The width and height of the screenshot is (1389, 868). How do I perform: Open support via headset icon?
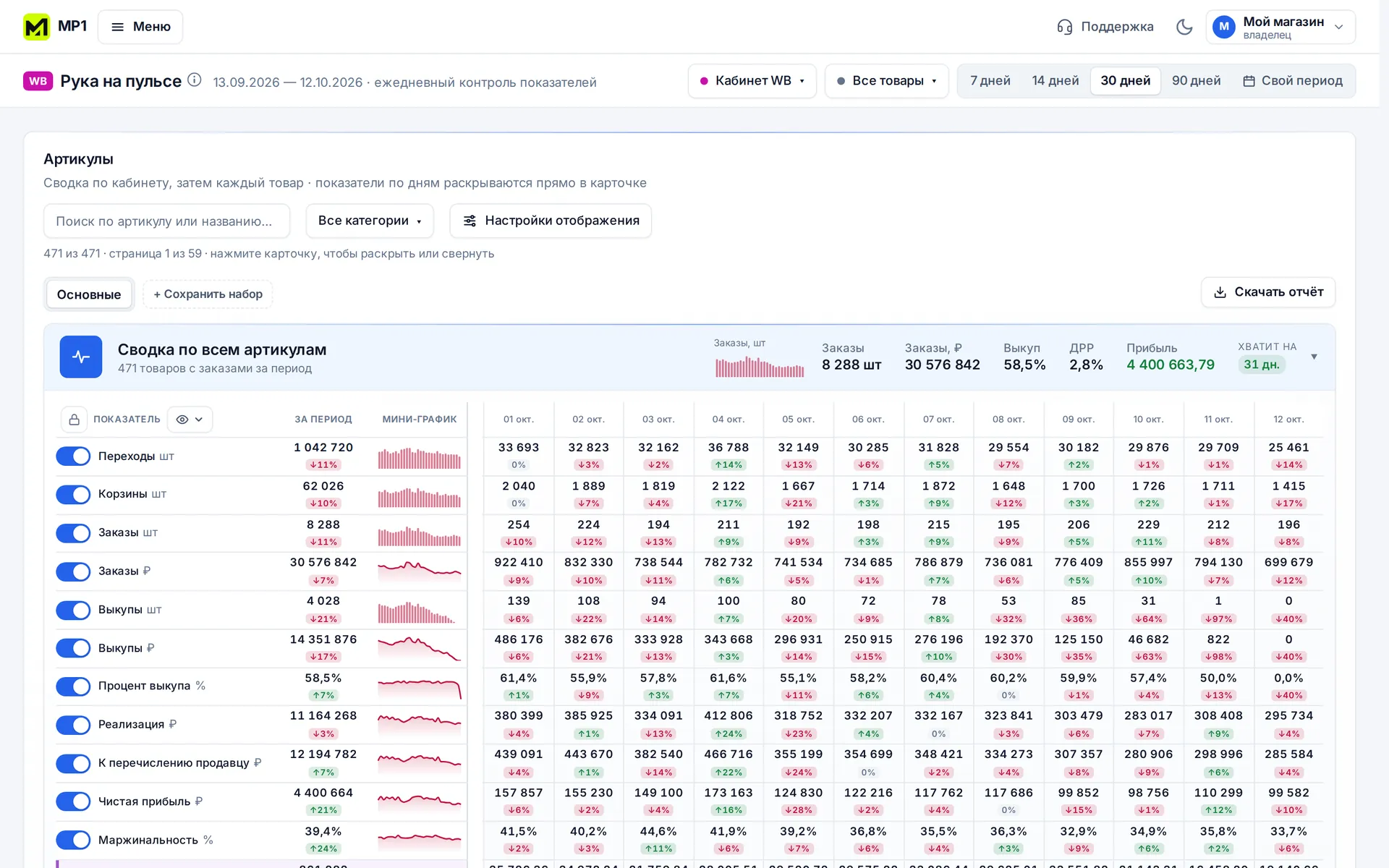pyautogui.click(x=1064, y=27)
